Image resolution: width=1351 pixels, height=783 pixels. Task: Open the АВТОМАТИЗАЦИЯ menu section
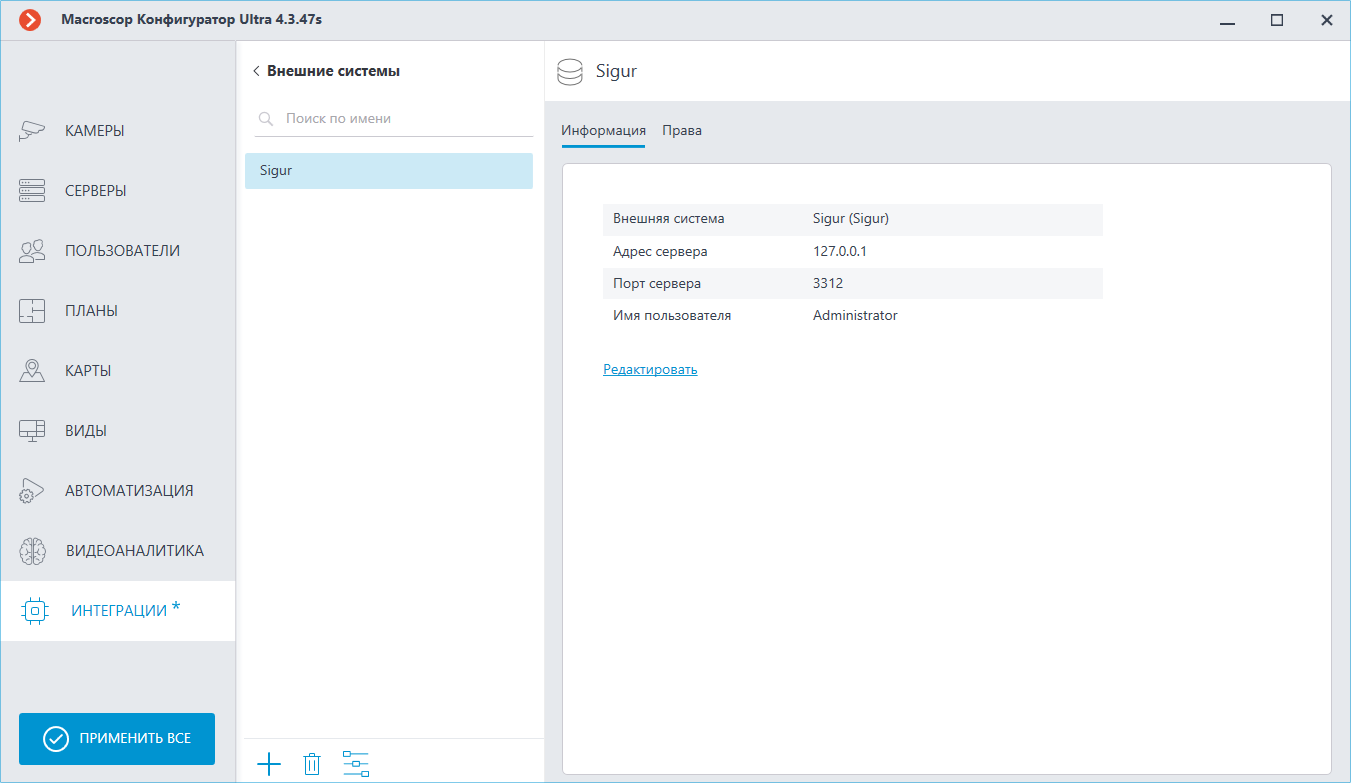[118, 491]
